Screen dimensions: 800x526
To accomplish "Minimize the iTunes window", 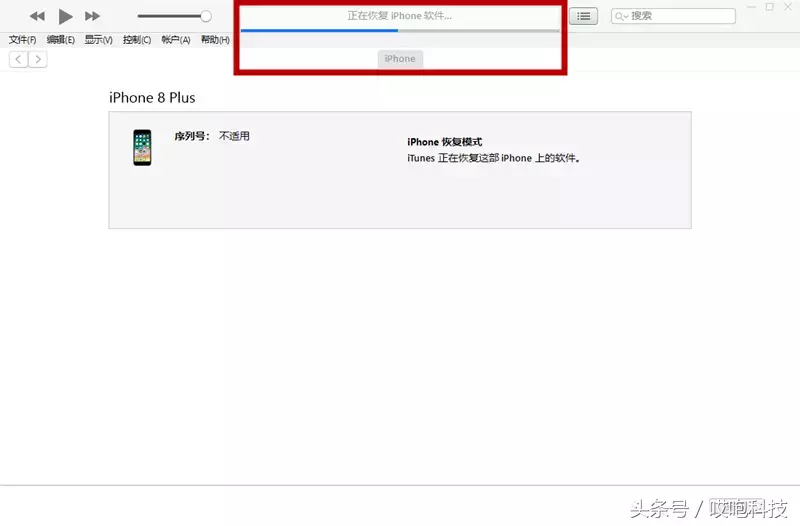I will (x=751, y=7).
